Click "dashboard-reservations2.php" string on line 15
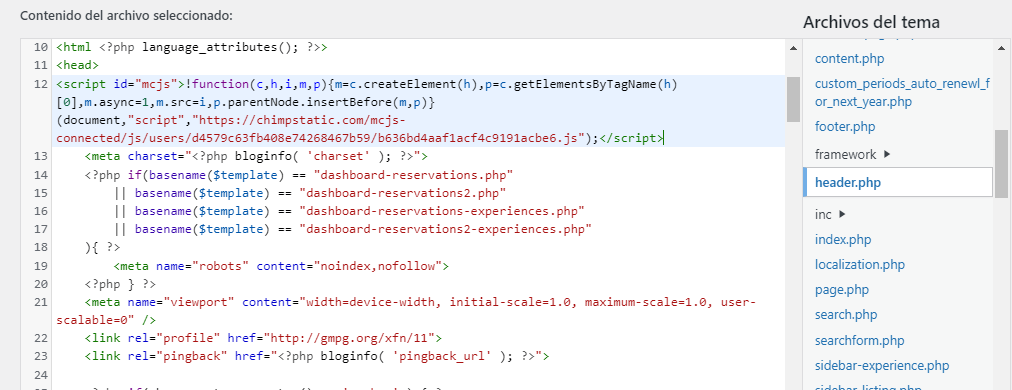 [x=403, y=192]
